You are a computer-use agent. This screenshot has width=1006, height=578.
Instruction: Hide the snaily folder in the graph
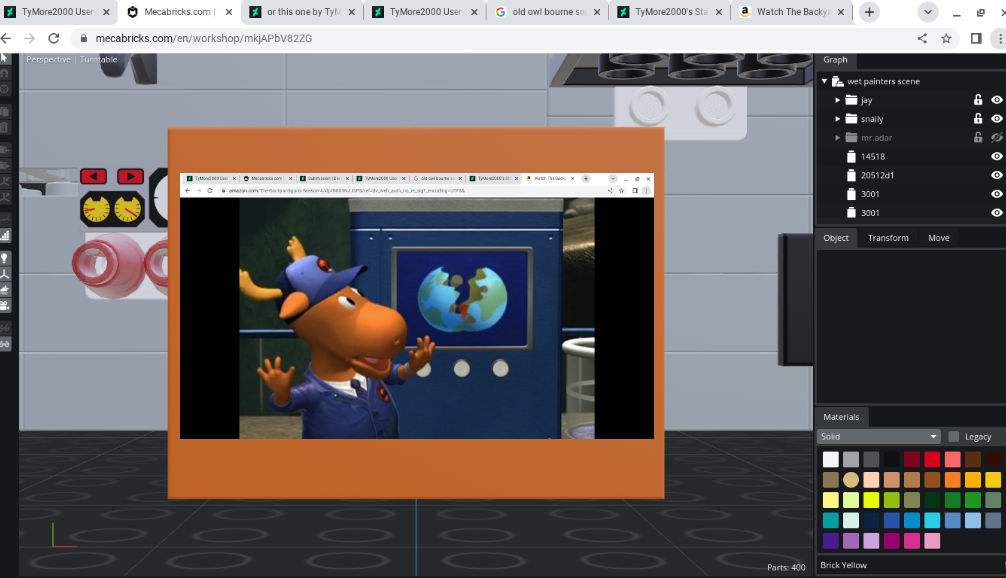[x=996, y=119]
